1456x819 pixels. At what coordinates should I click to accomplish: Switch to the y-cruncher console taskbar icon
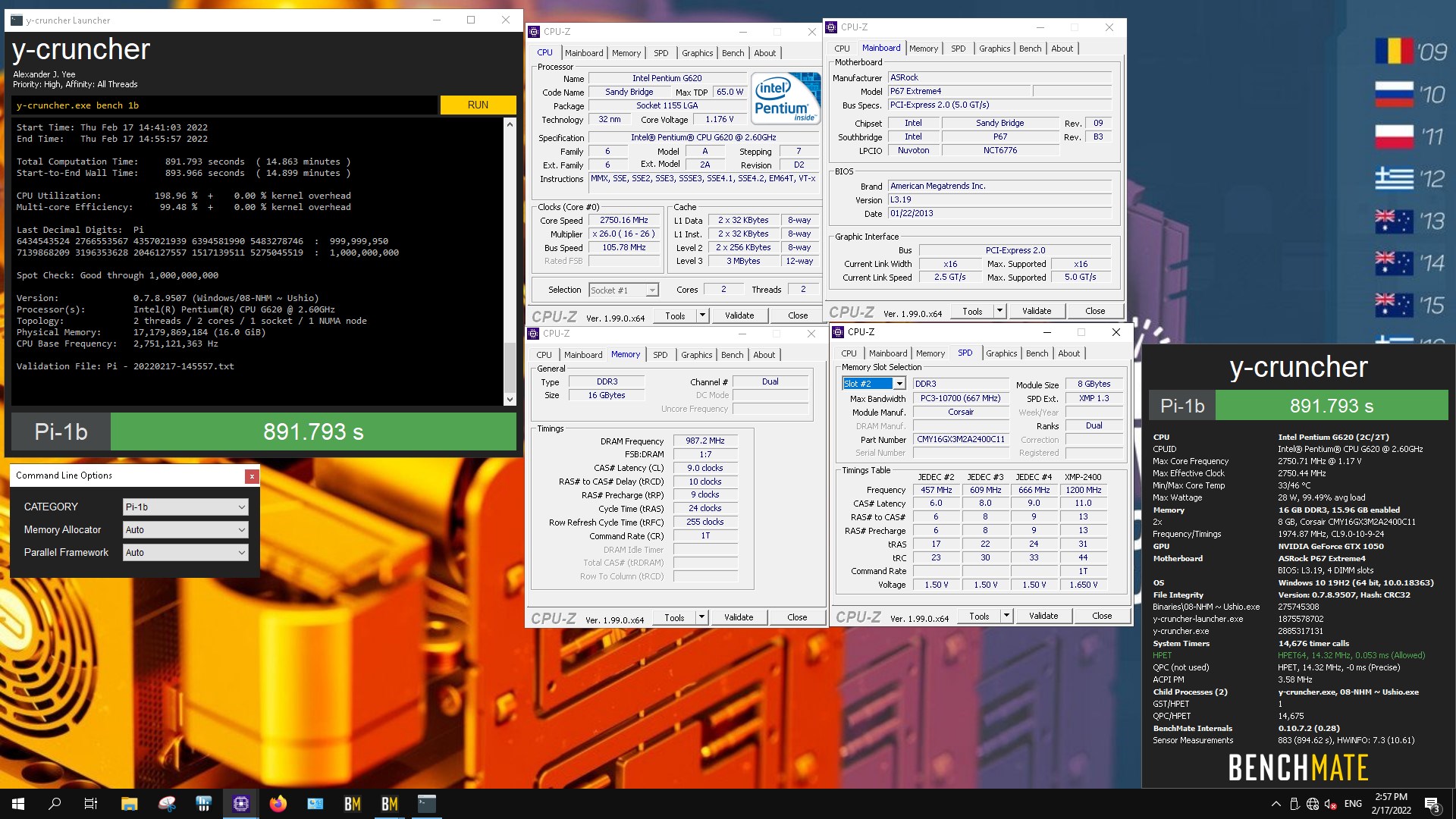point(427,804)
